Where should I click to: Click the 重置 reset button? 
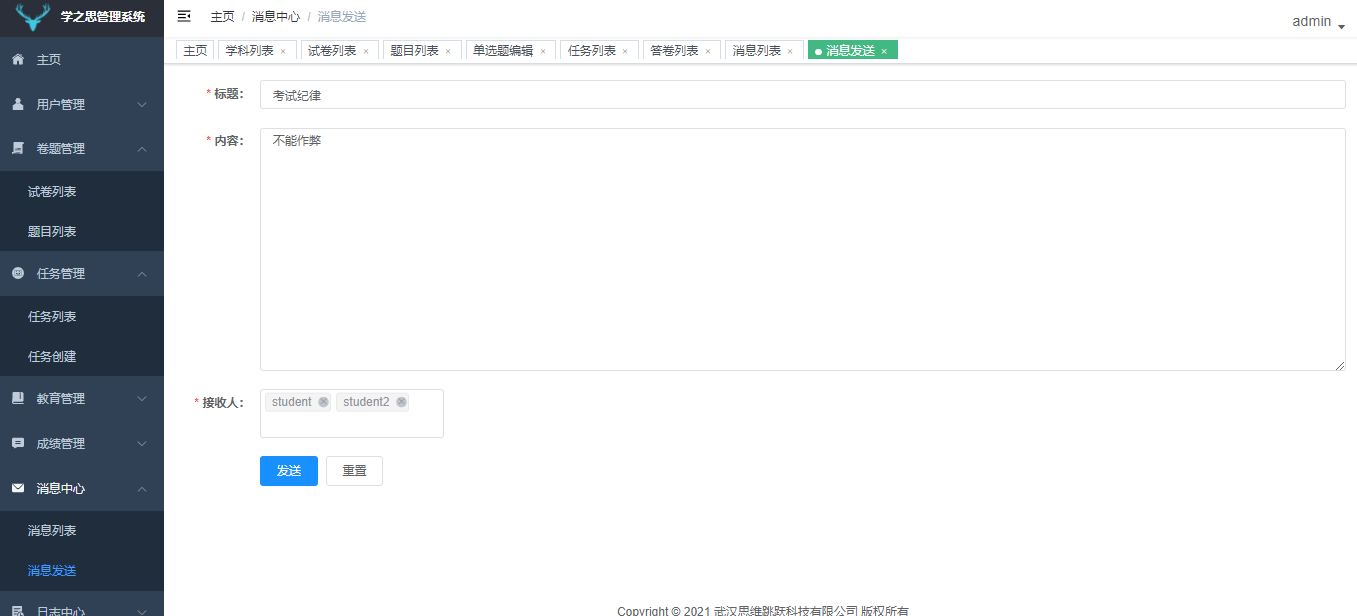(x=354, y=471)
